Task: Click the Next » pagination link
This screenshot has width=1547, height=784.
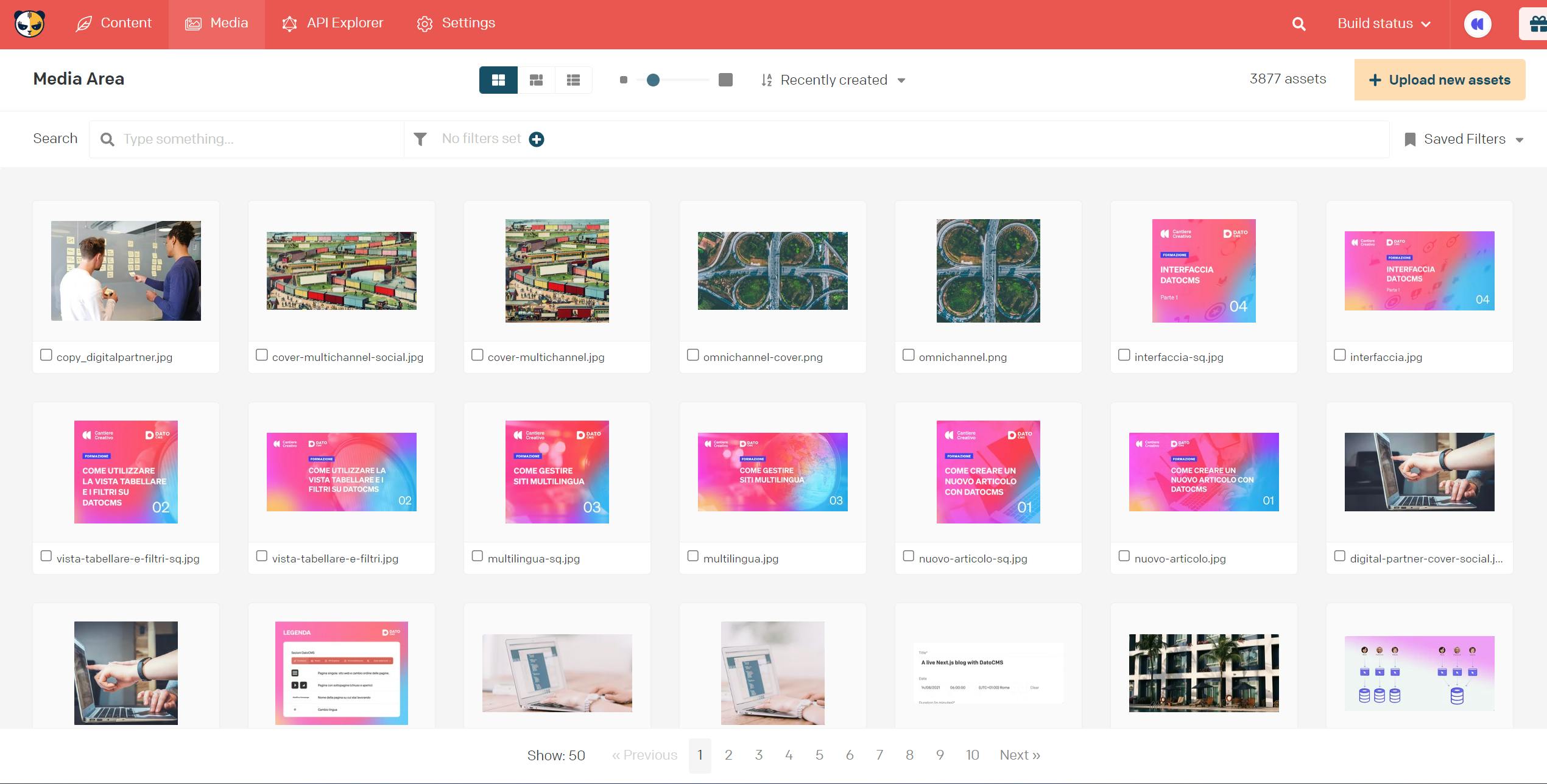Action: (x=1020, y=755)
